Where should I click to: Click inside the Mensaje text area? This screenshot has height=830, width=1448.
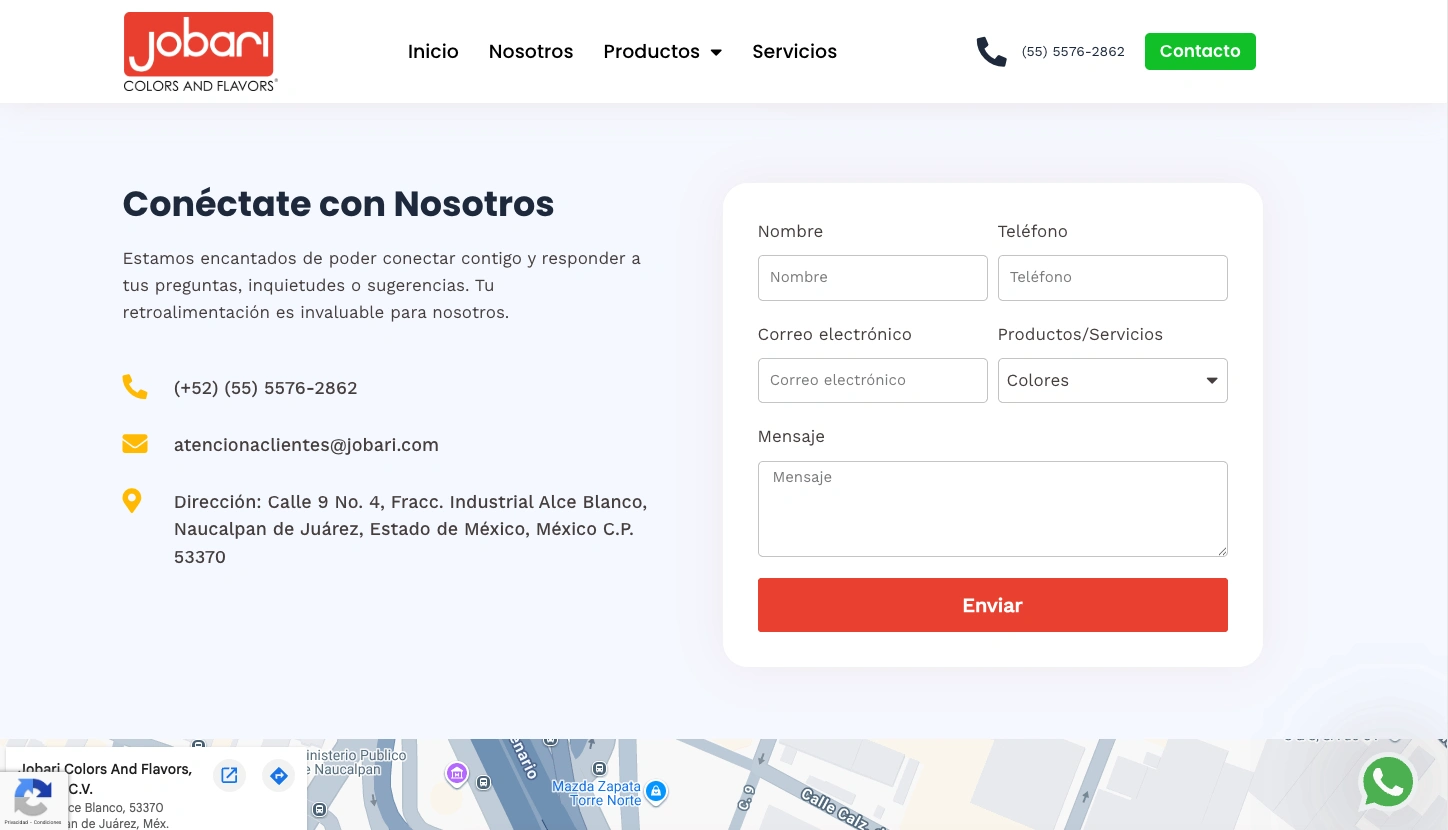(x=993, y=509)
